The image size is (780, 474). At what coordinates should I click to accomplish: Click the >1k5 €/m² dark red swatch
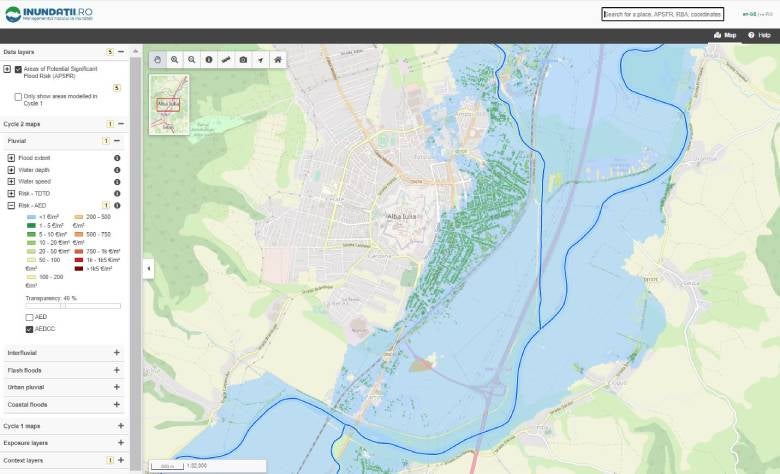[x=79, y=269]
